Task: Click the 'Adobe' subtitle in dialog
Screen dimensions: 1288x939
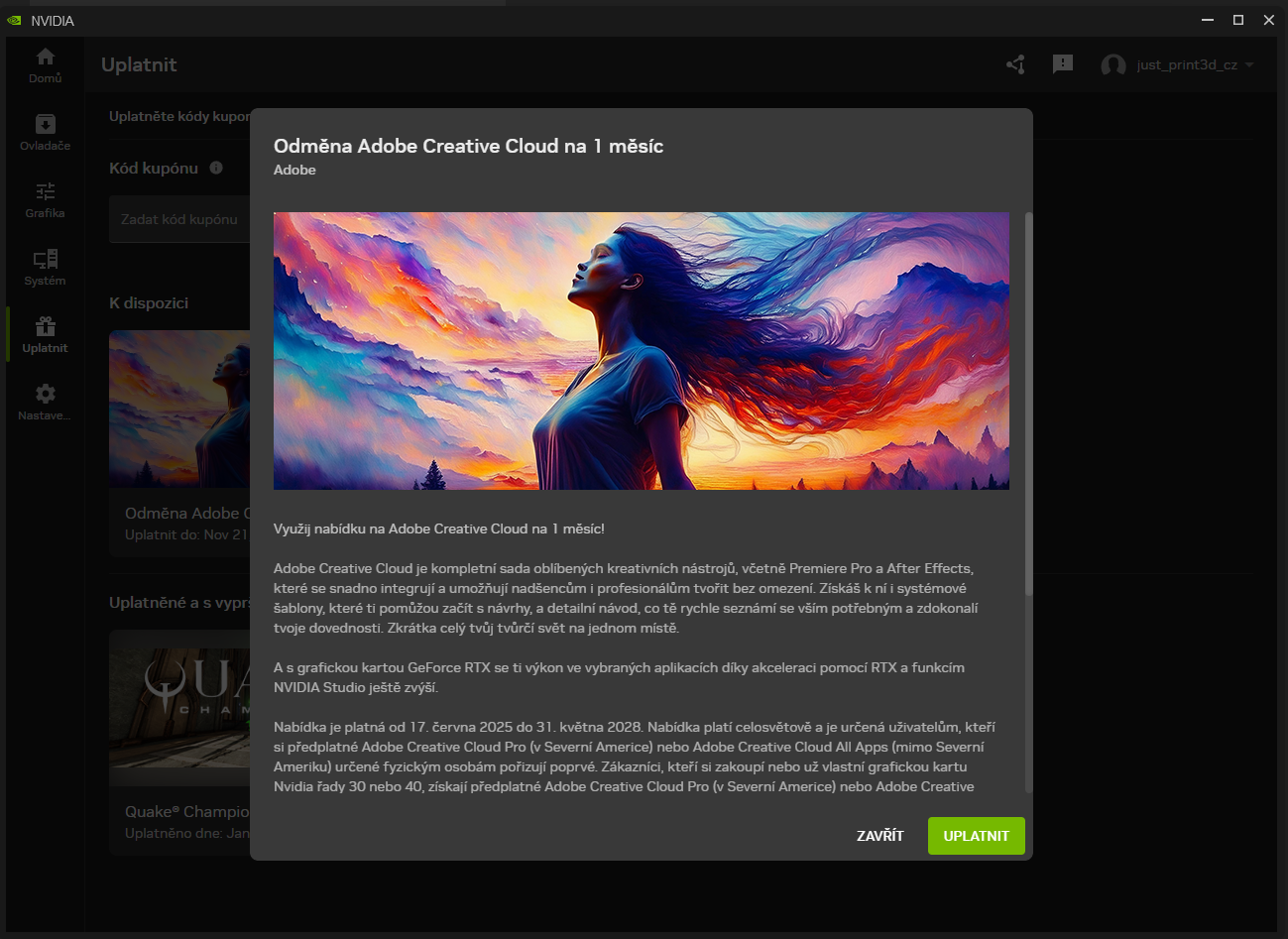Action: (x=294, y=170)
